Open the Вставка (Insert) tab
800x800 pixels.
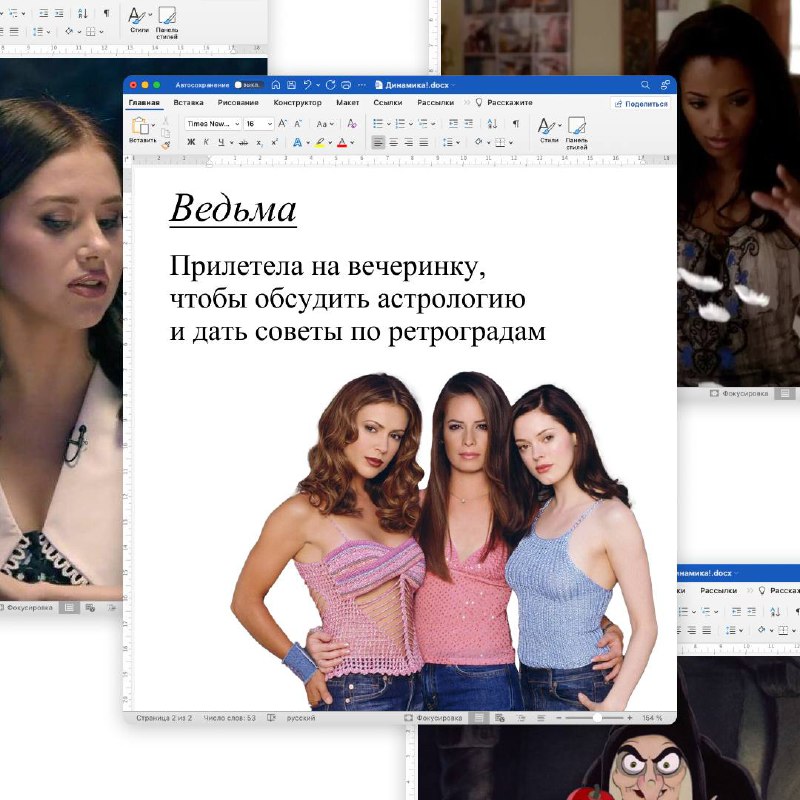click(x=188, y=103)
